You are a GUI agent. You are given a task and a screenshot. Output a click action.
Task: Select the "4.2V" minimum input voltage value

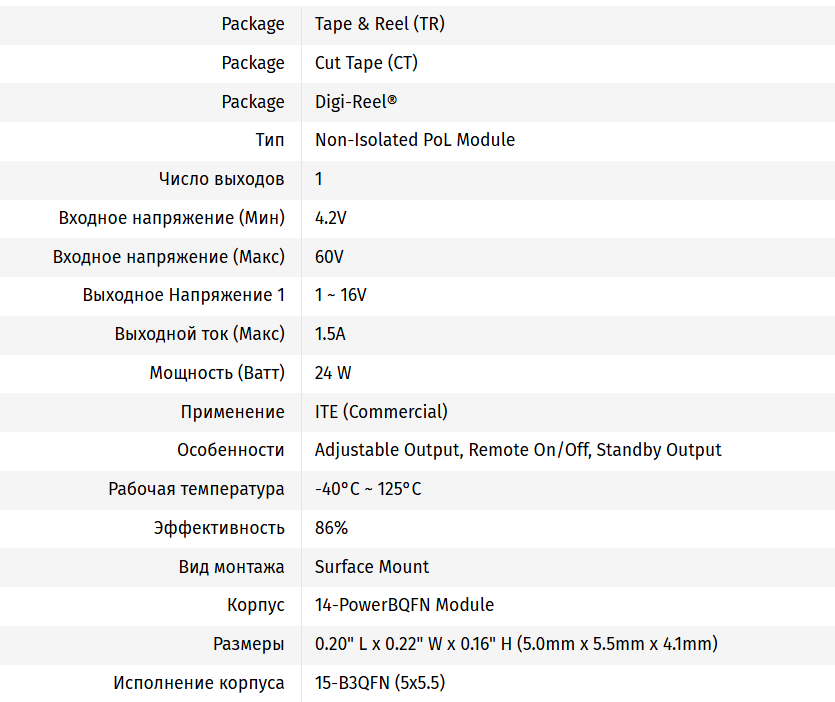pos(330,218)
